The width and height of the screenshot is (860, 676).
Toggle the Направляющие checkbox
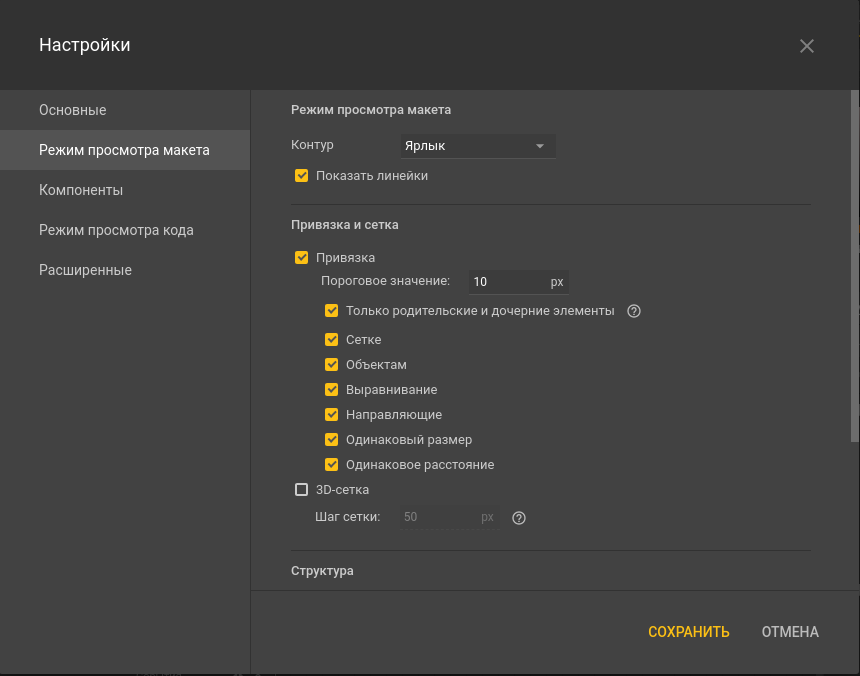coord(332,415)
